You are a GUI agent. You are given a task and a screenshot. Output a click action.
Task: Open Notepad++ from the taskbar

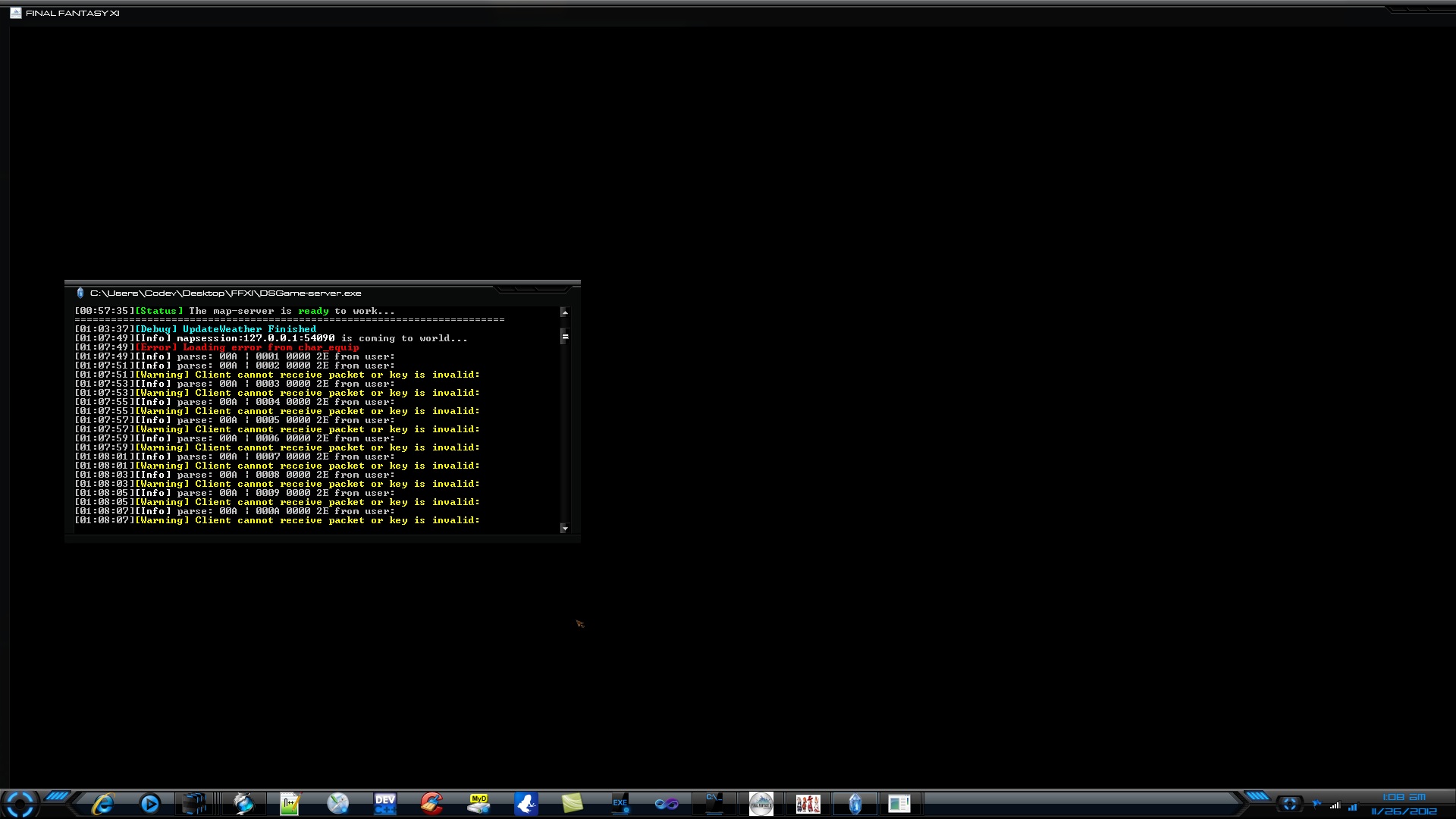coord(290,804)
